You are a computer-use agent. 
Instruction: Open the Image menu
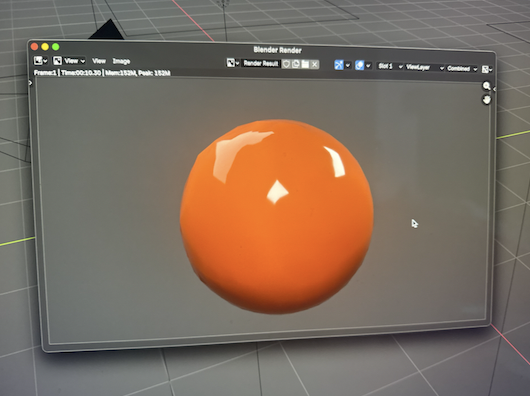(x=121, y=61)
